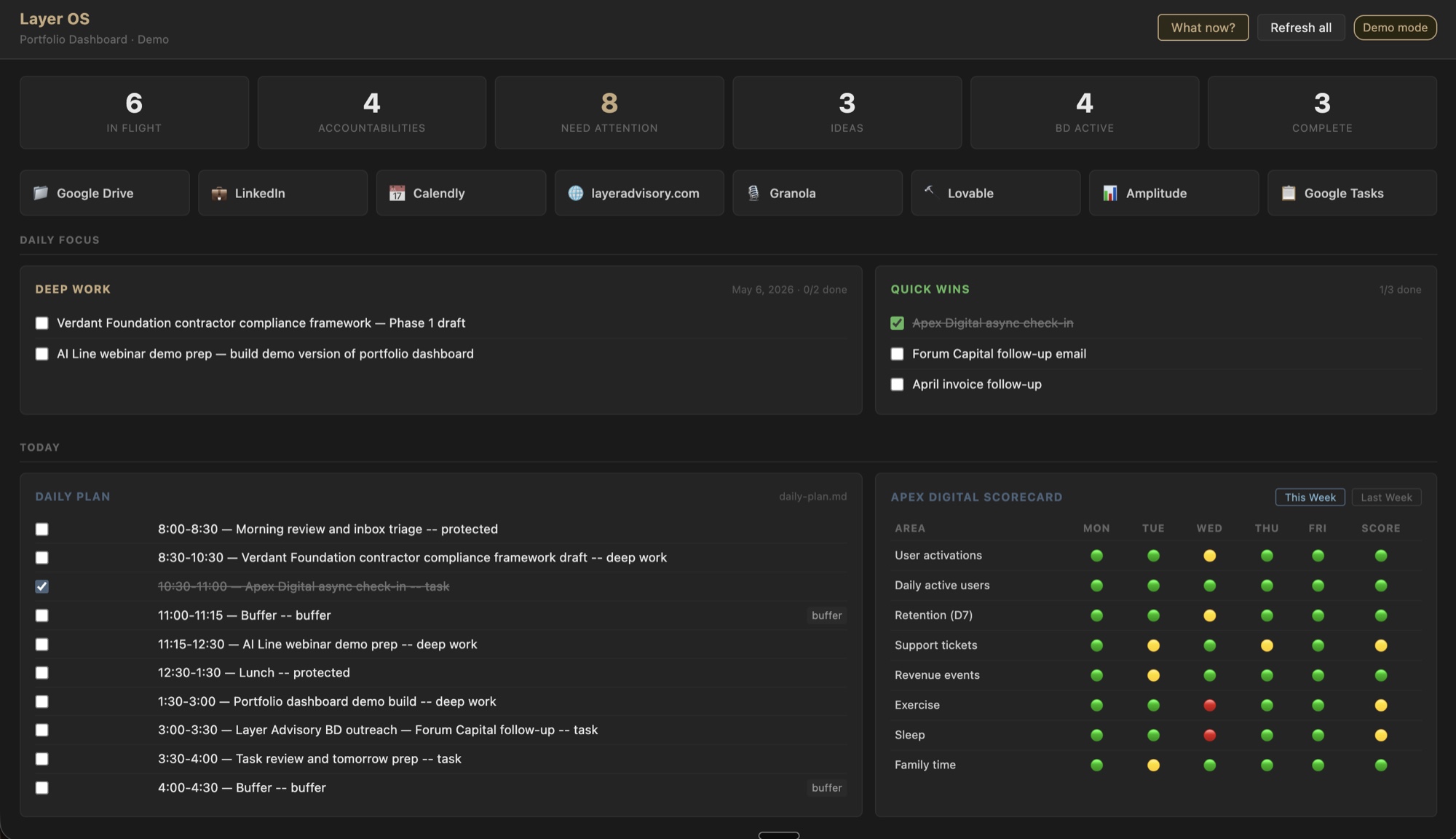The width and height of the screenshot is (1456, 839).
Task: Open the 6 In Flight stat card
Action: (x=134, y=113)
